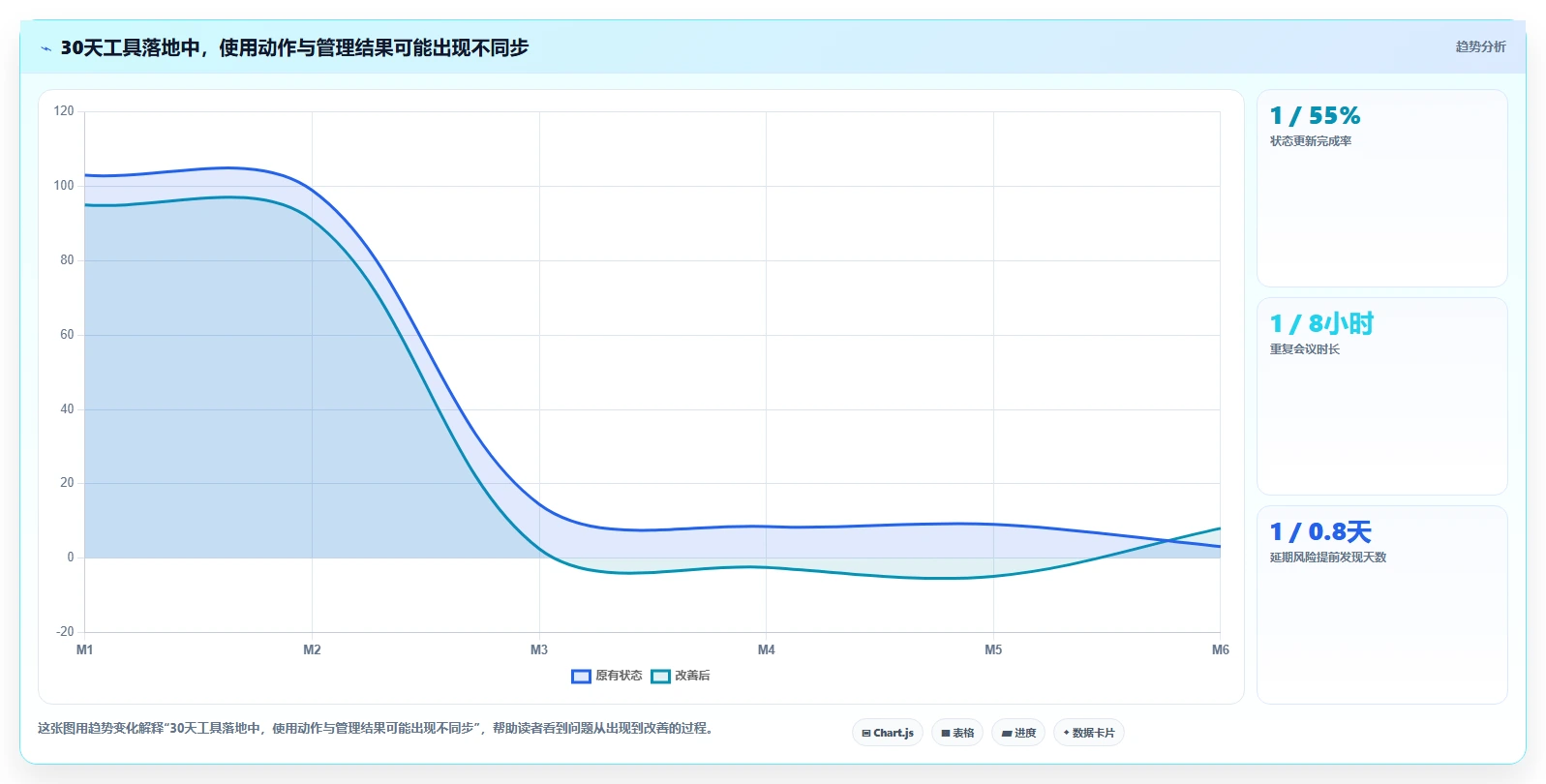Toggle the 原有状态 legend series

point(607,676)
